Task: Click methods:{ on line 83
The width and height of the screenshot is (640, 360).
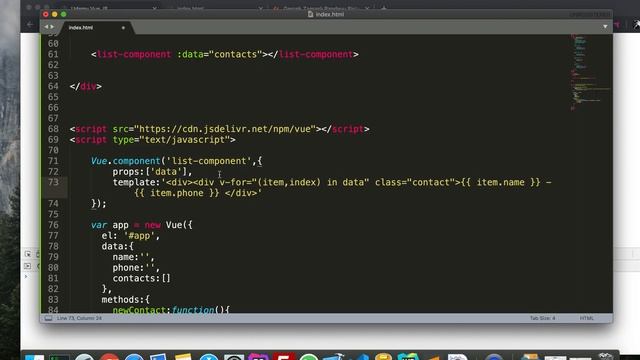Action: tap(126, 300)
